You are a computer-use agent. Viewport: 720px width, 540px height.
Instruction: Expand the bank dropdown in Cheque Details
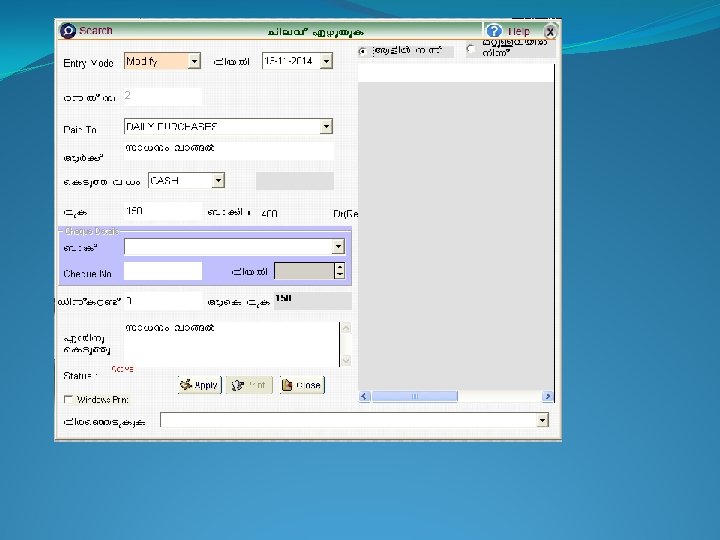click(338, 247)
